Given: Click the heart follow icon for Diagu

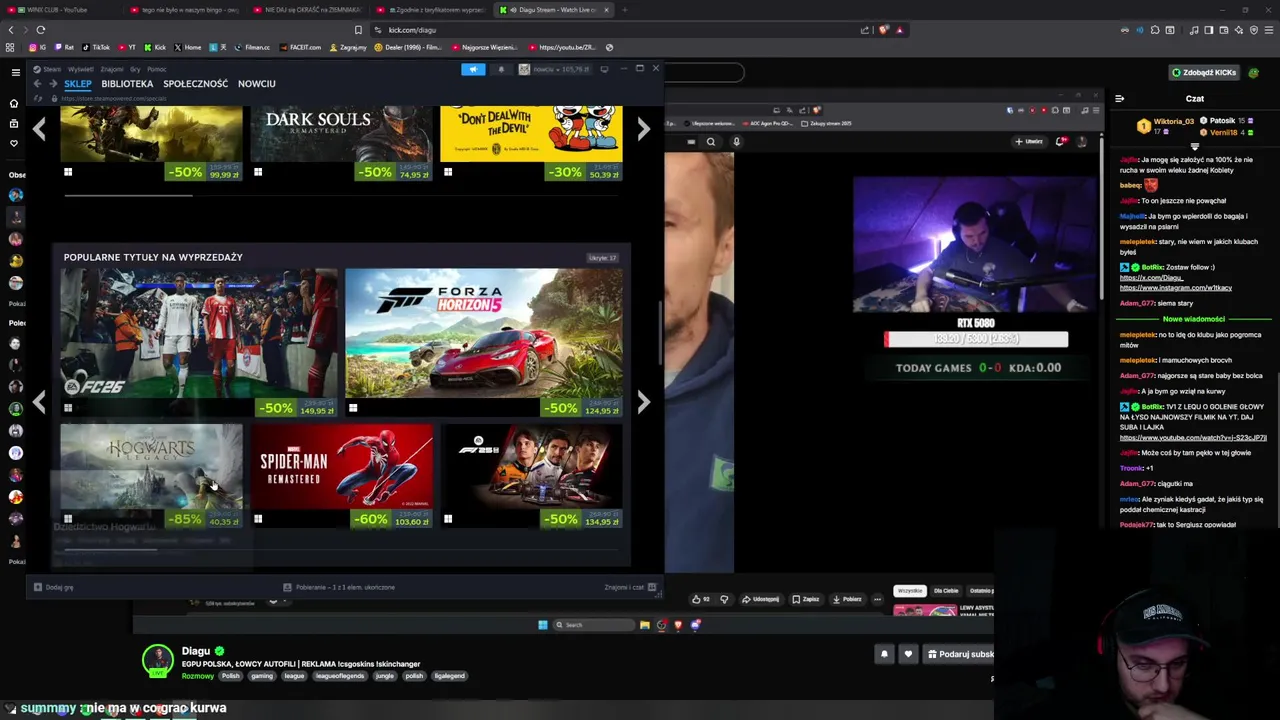Looking at the screenshot, I should [908, 654].
